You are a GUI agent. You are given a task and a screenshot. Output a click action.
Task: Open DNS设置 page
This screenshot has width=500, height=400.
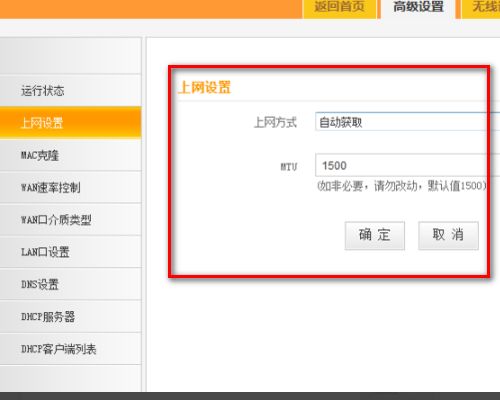tap(70, 284)
